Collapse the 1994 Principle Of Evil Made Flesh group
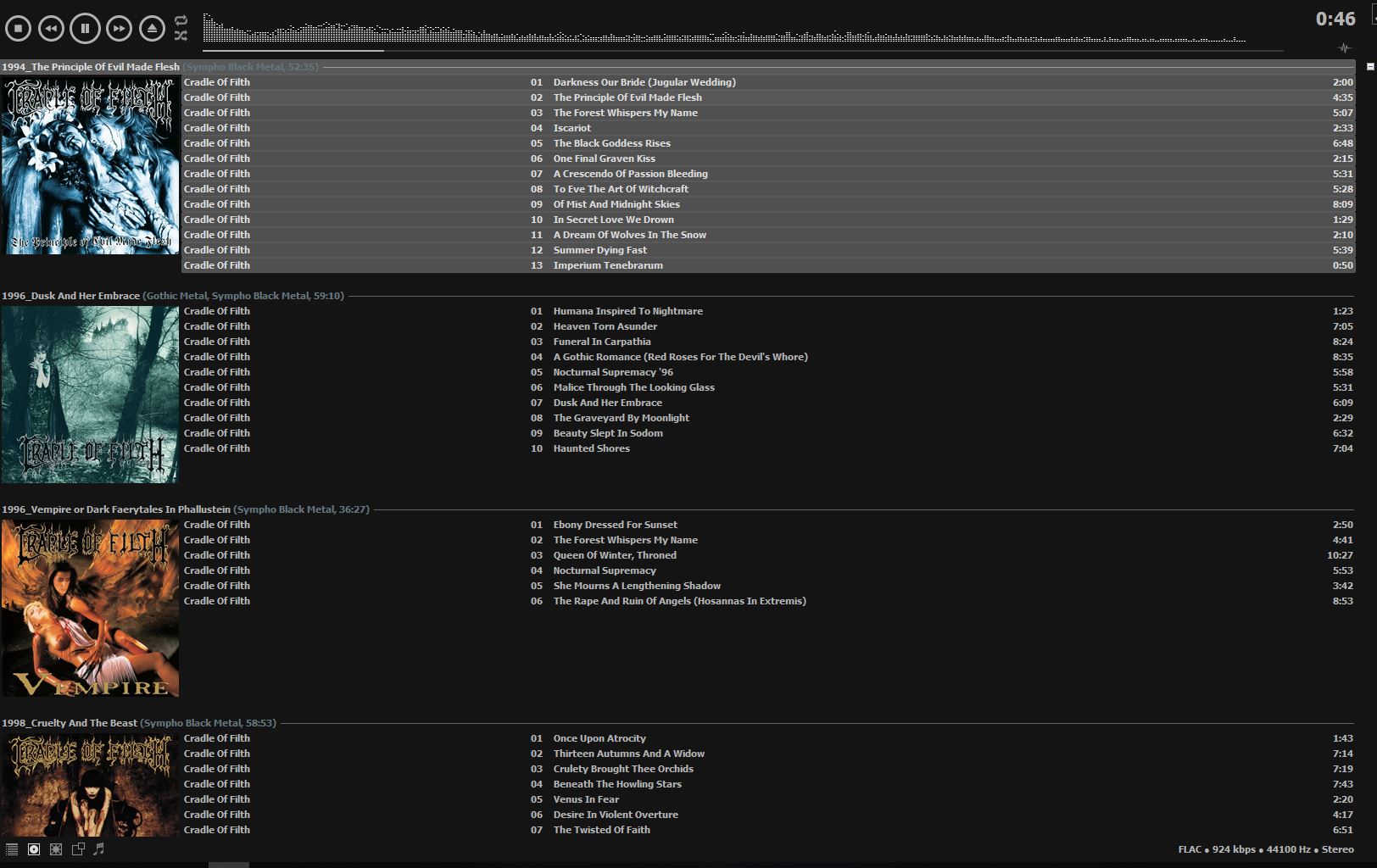This screenshot has height=868, width=1377. 1370,66
